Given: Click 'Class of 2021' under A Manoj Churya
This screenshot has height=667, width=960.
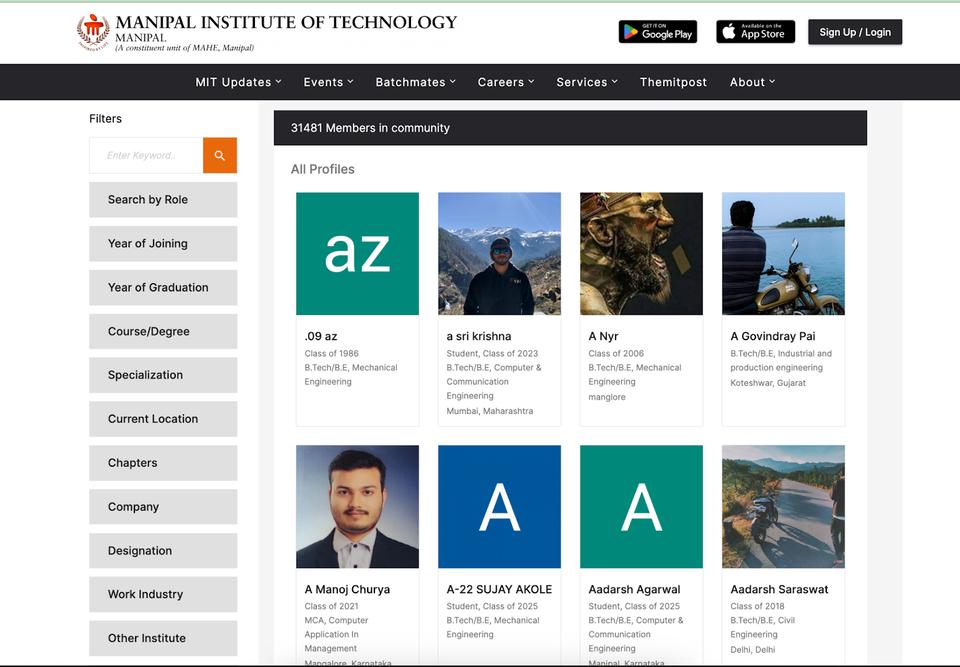Looking at the screenshot, I should 331,606.
